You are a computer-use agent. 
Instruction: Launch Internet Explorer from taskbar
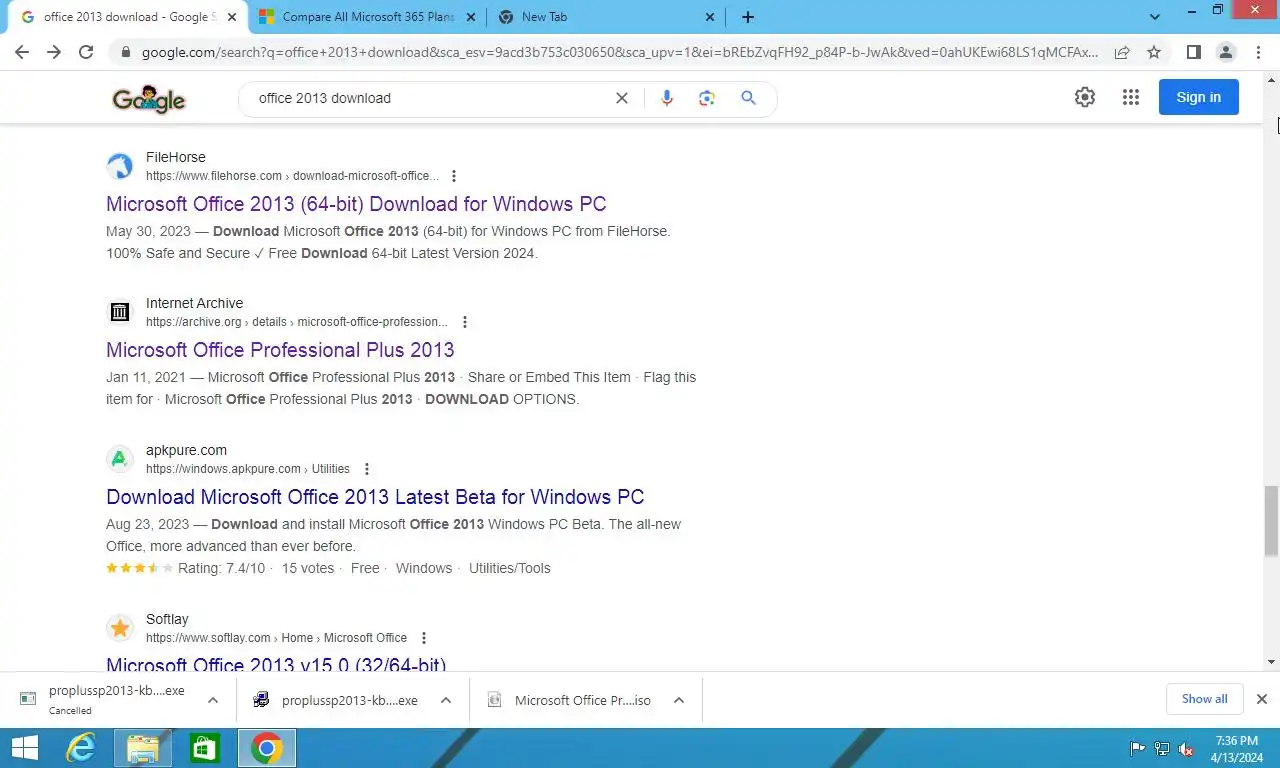tap(80, 748)
